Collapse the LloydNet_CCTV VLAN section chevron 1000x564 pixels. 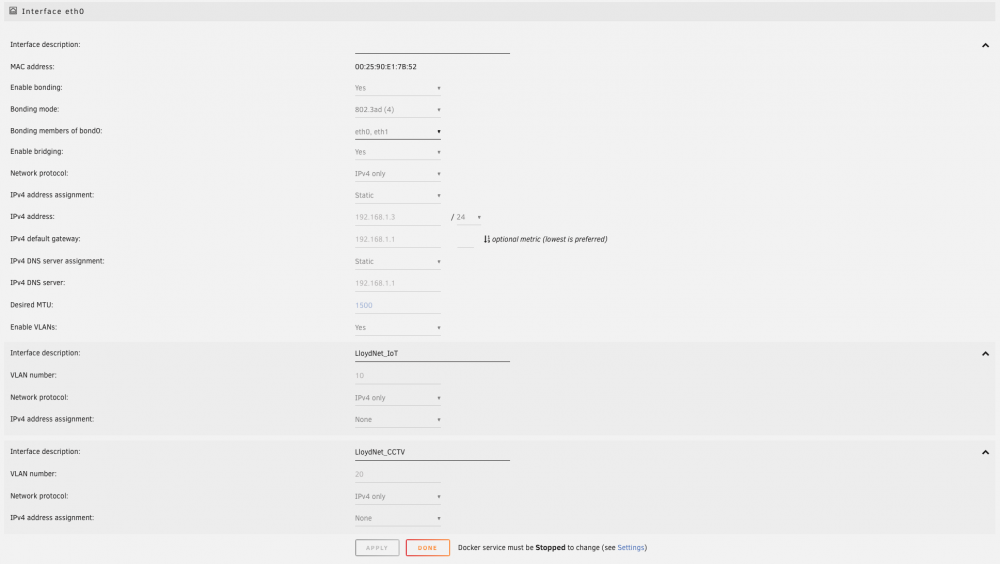click(x=985, y=452)
